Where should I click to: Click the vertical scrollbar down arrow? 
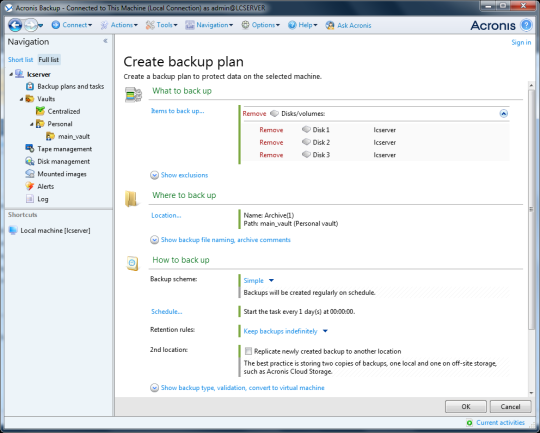click(531, 393)
